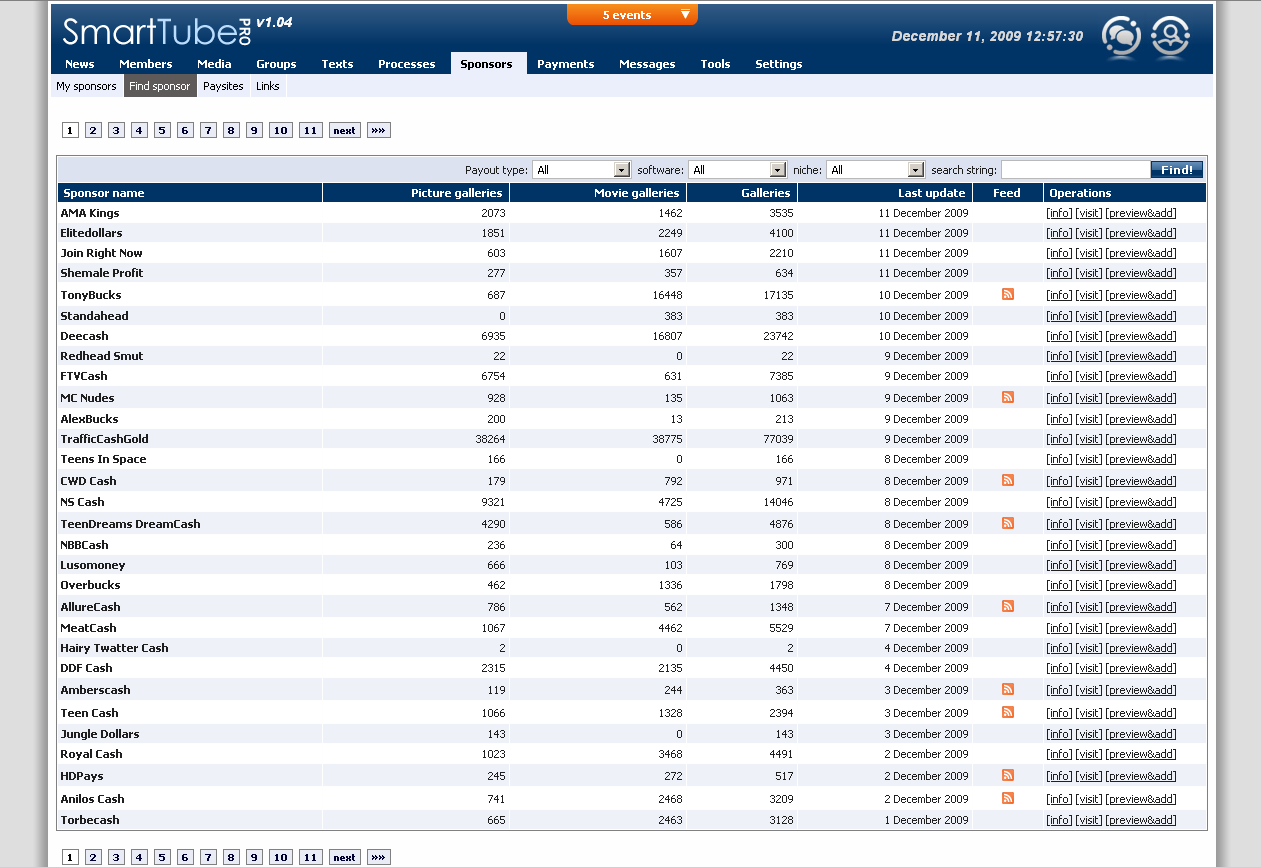Click the support chat icon in header
Viewport: 1261px width, 868px height.
point(1122,37)
